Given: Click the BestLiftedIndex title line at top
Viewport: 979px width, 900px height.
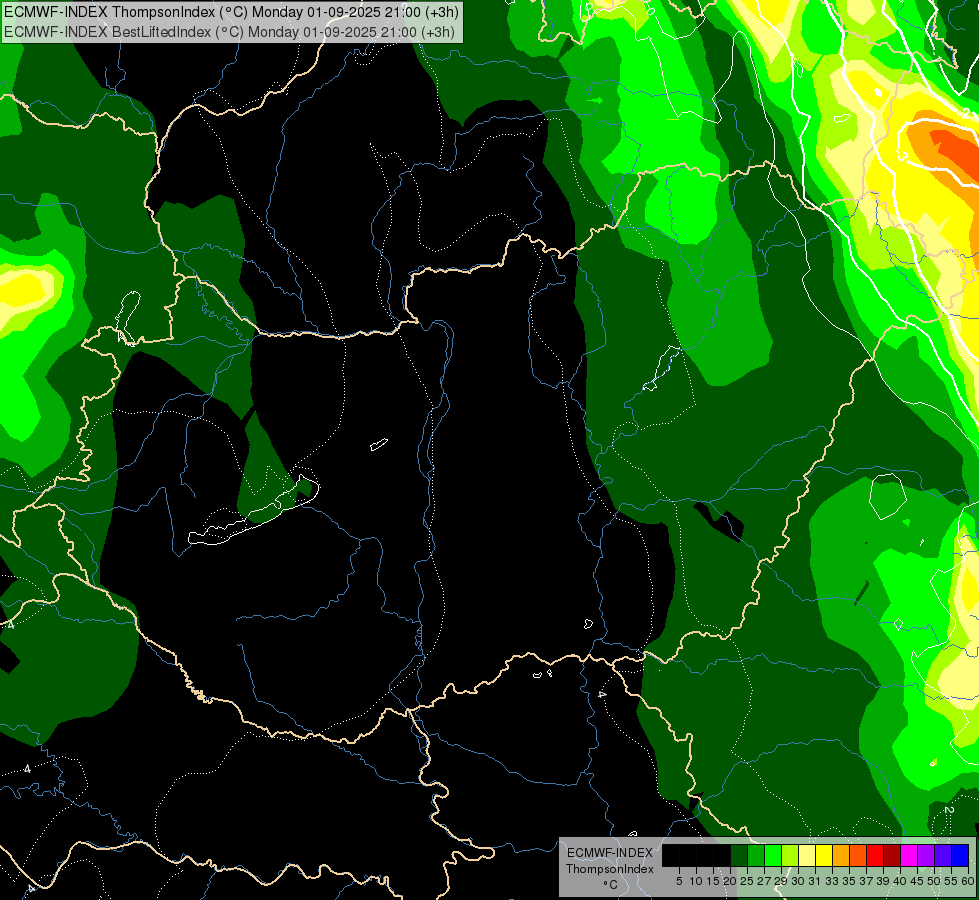Looking at the screenshot, I should coord(229,32).
